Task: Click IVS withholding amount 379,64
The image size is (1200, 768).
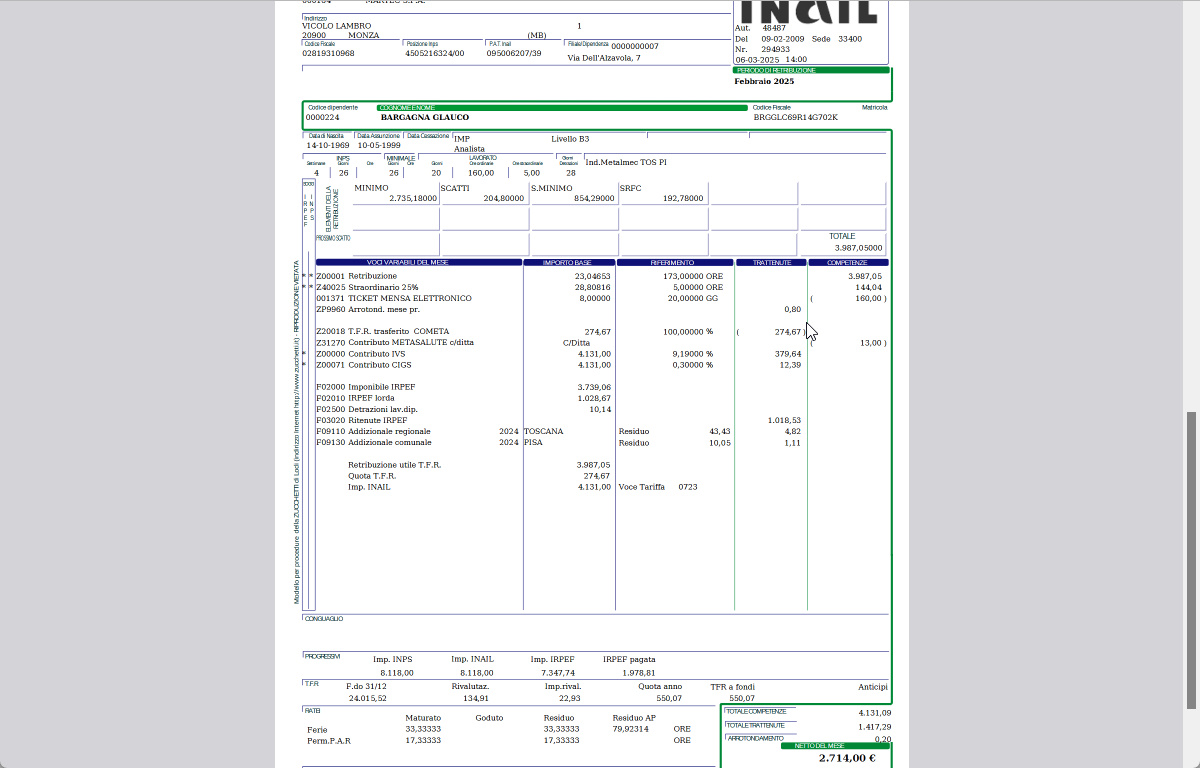Action: [788, 353]
